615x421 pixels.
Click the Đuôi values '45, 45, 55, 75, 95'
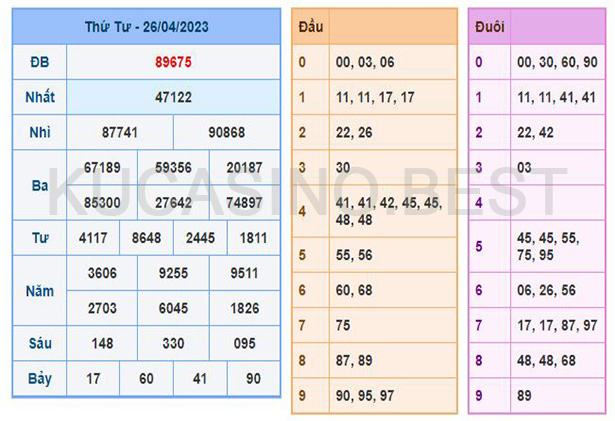click(x=548, y=246)
